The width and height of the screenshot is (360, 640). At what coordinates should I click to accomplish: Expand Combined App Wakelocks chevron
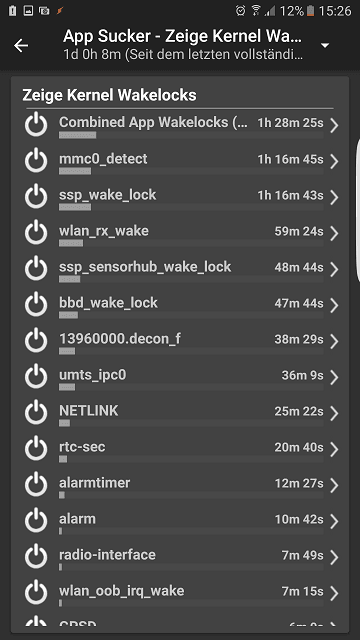[334, 125]
